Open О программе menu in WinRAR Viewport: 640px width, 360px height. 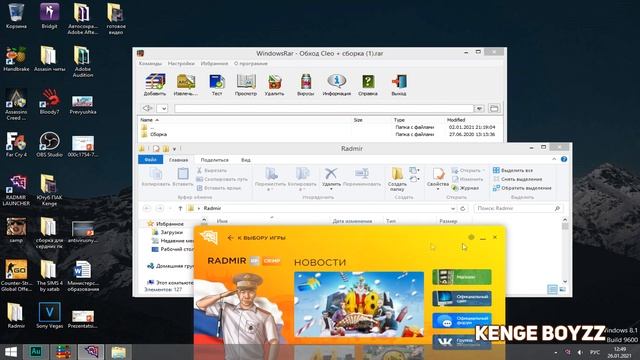pyautogui.click(x=251, y=64)
